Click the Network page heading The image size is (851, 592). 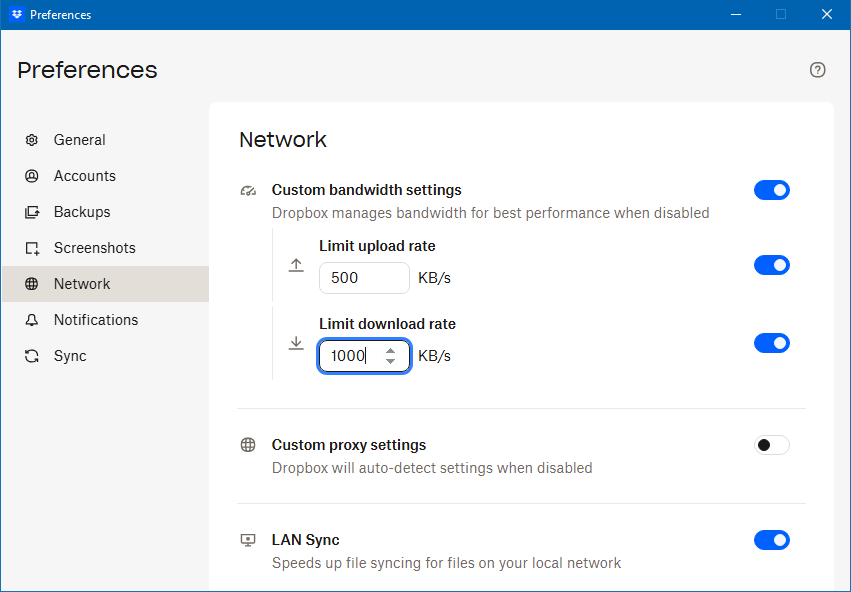[x=283, y=140]
